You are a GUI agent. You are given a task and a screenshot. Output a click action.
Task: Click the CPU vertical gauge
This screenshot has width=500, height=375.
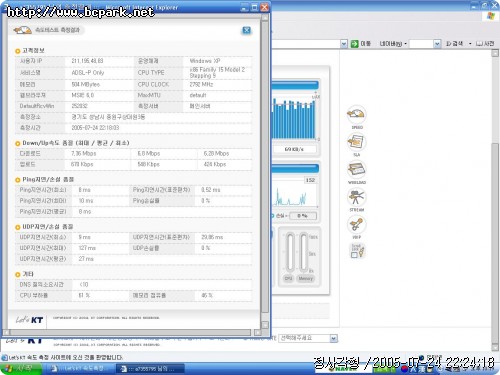290,252
